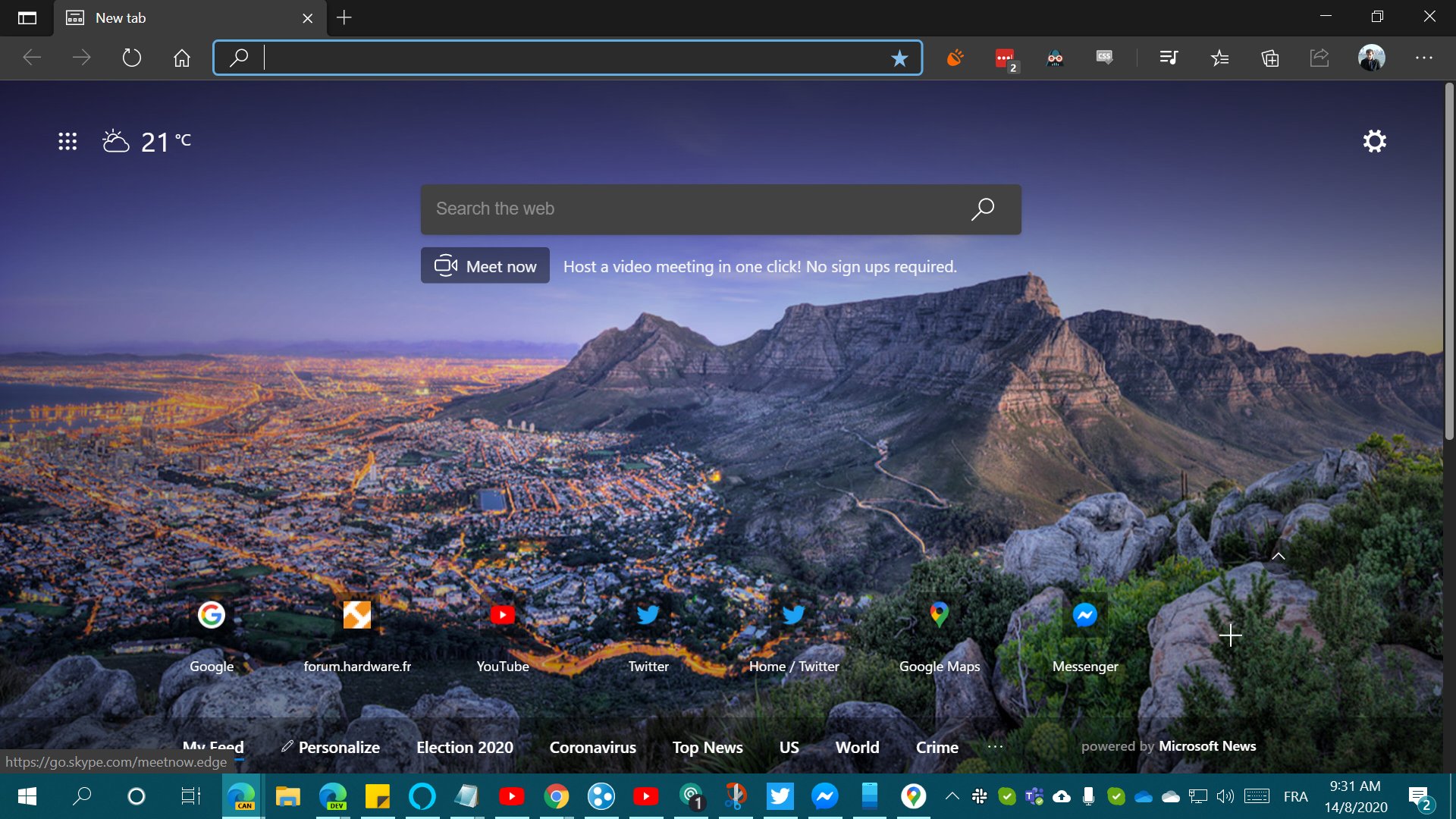Select the Coronavirus news tab
This screenshot has width=1456, height=819.
click(592, 747)
